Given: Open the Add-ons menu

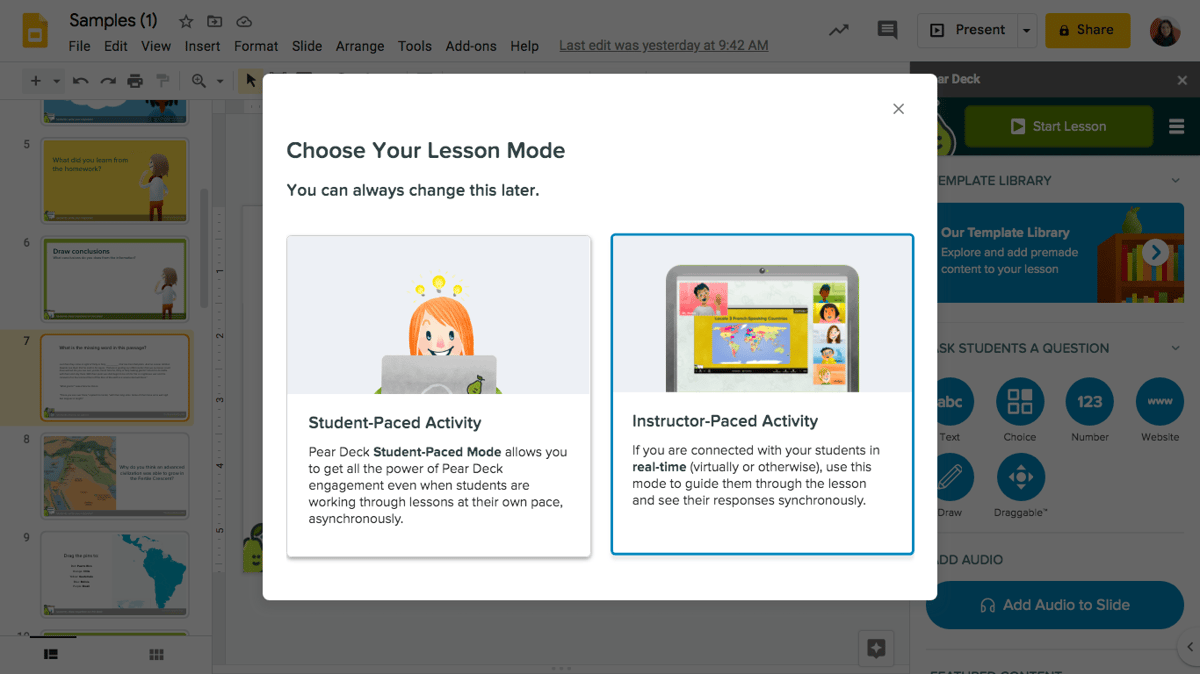Looking at the screenshot, I should pos(470,46).
